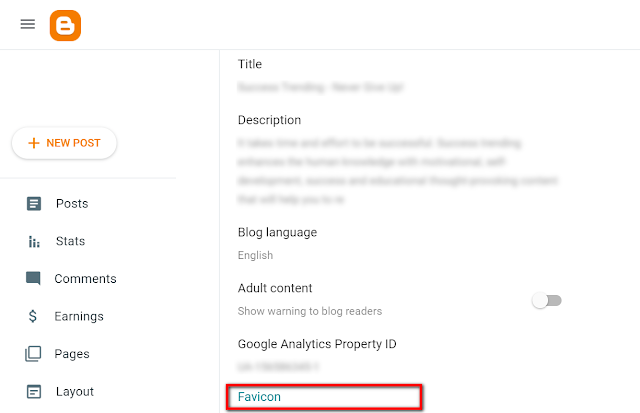640x413 pixels.
Task: Open the Earnings section label
Action: click(79, 317)
